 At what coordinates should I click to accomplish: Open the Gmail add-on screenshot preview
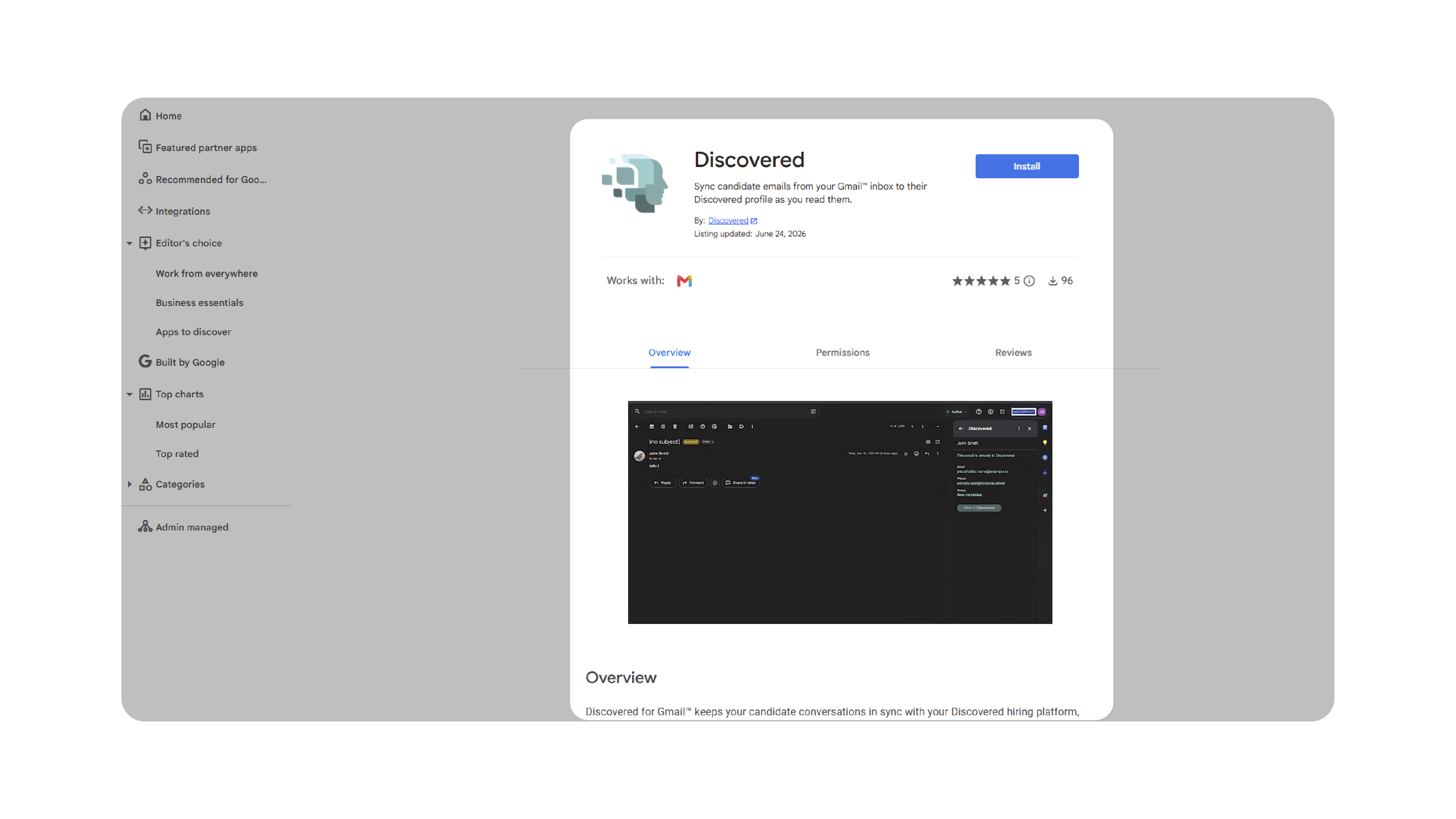pos(839,512)
